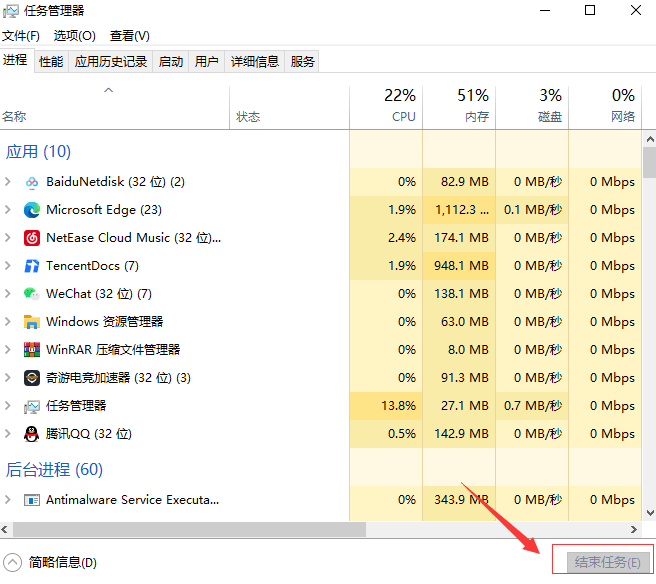Expand the NetEase Cloud Music group
Image resolution: width=656 pixels, height=584 pixels.
(8, 238)
